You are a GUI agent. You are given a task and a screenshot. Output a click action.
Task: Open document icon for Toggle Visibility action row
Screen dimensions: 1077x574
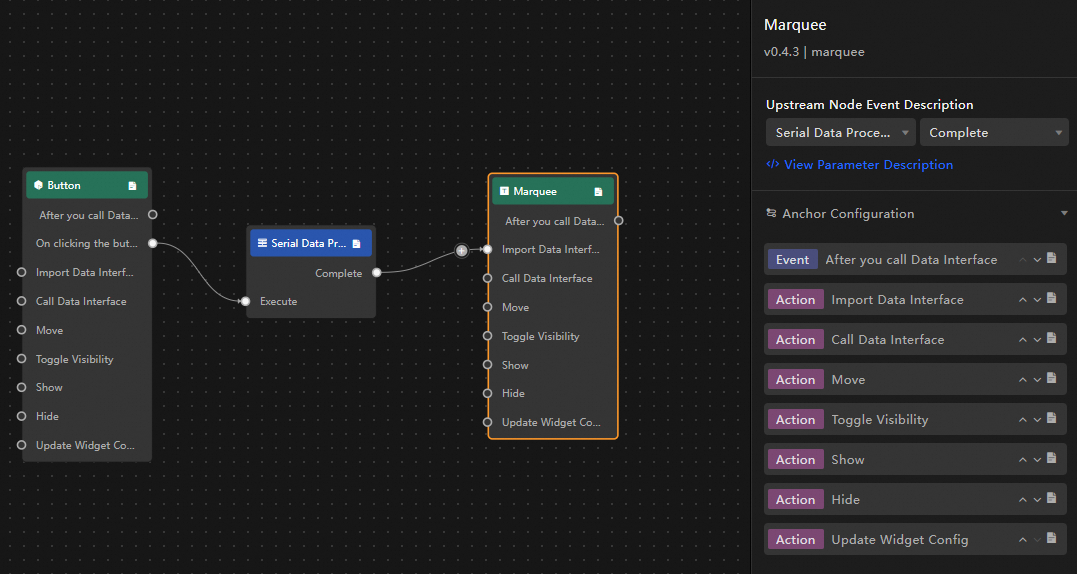(1052, 418)
